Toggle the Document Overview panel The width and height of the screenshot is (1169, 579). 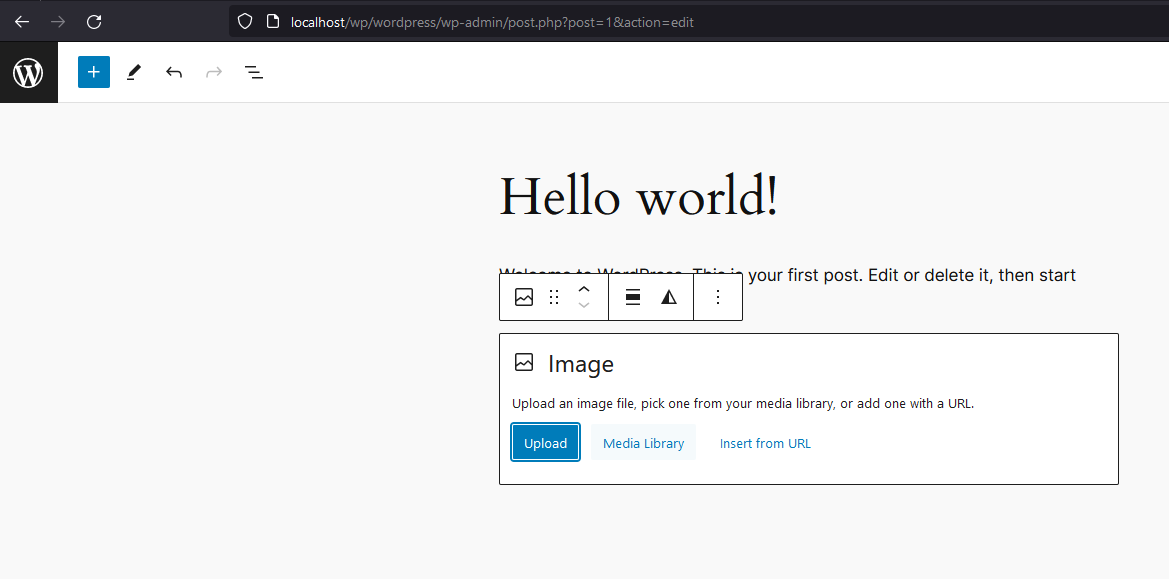point(253,71)
